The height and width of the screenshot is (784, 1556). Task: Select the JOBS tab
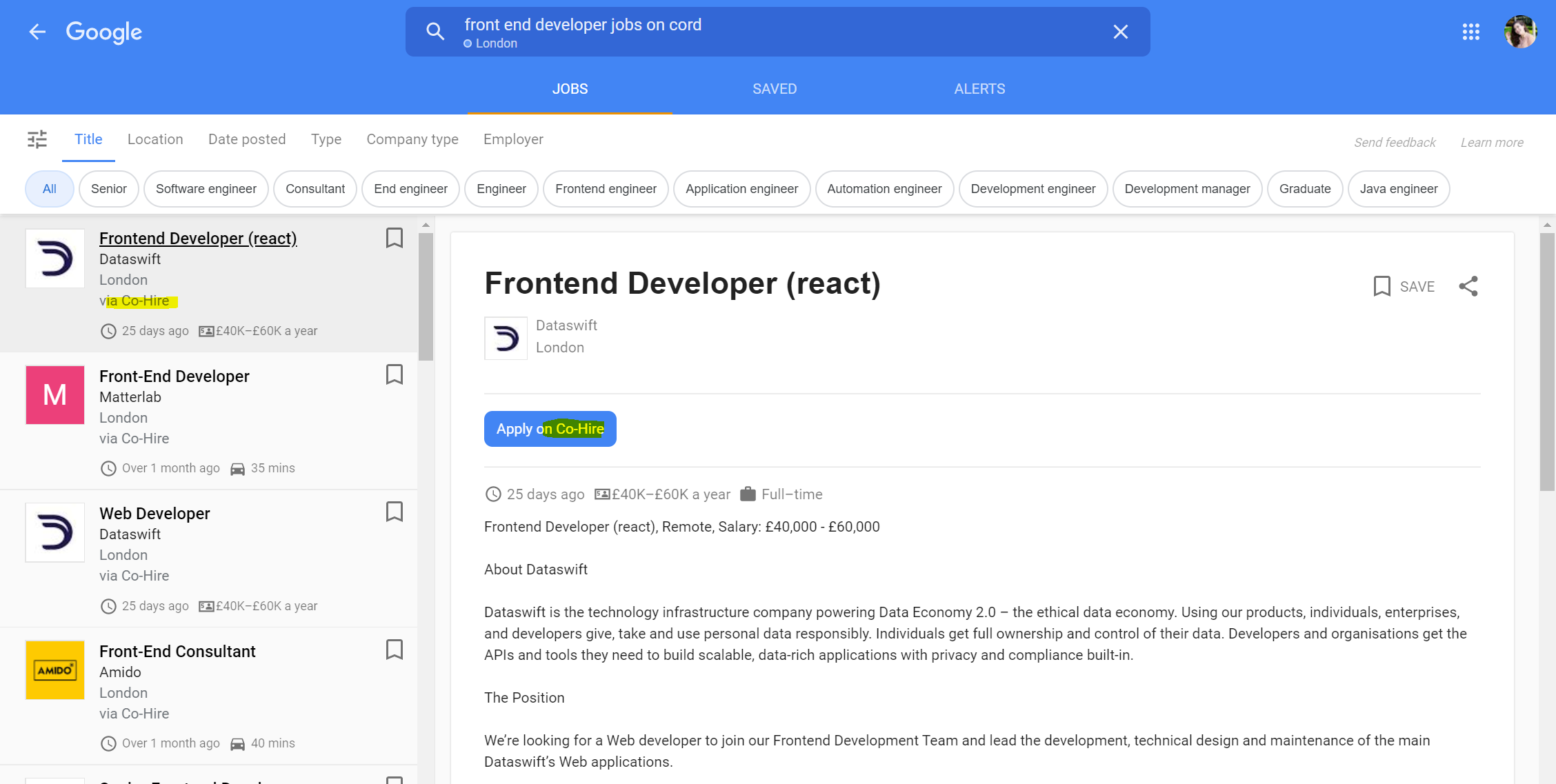pos(570,89)
